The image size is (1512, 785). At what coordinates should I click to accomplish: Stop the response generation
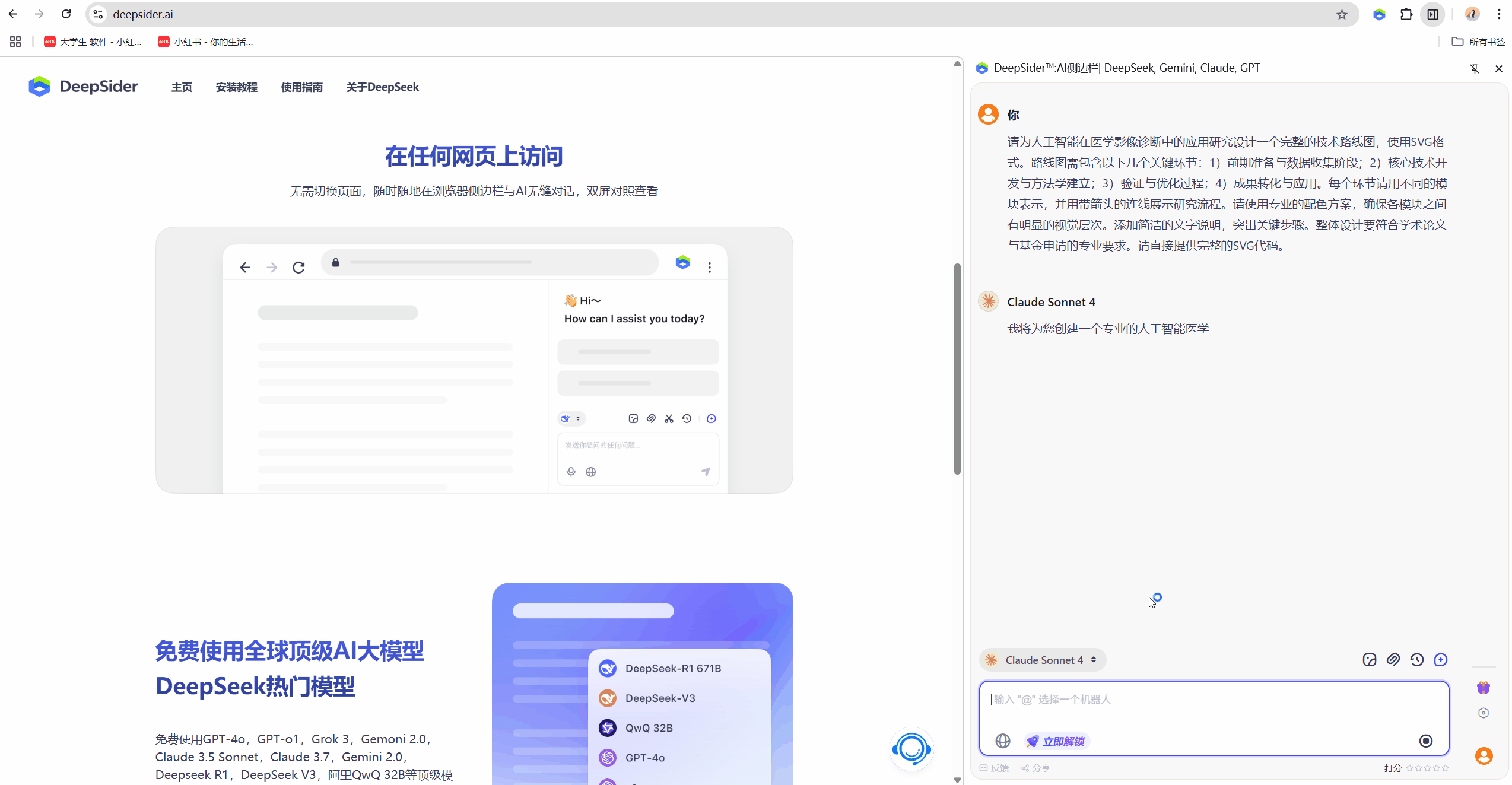[x=1426, y=740]
